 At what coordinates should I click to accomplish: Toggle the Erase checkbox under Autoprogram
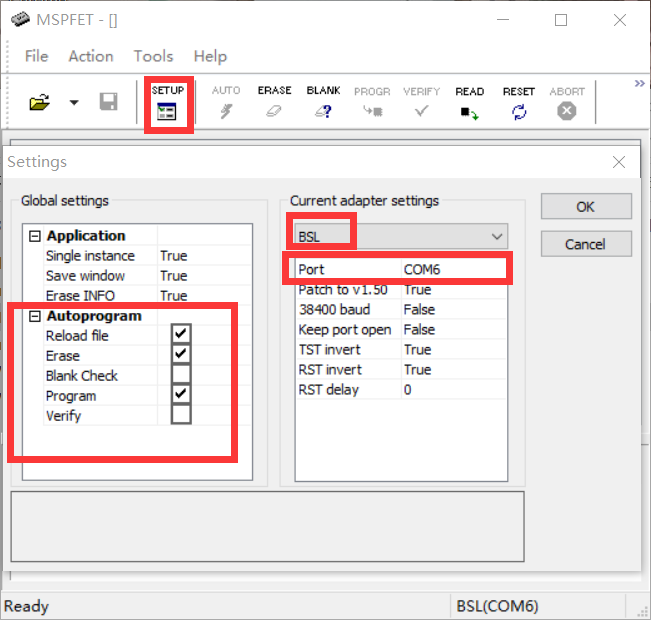181,354
